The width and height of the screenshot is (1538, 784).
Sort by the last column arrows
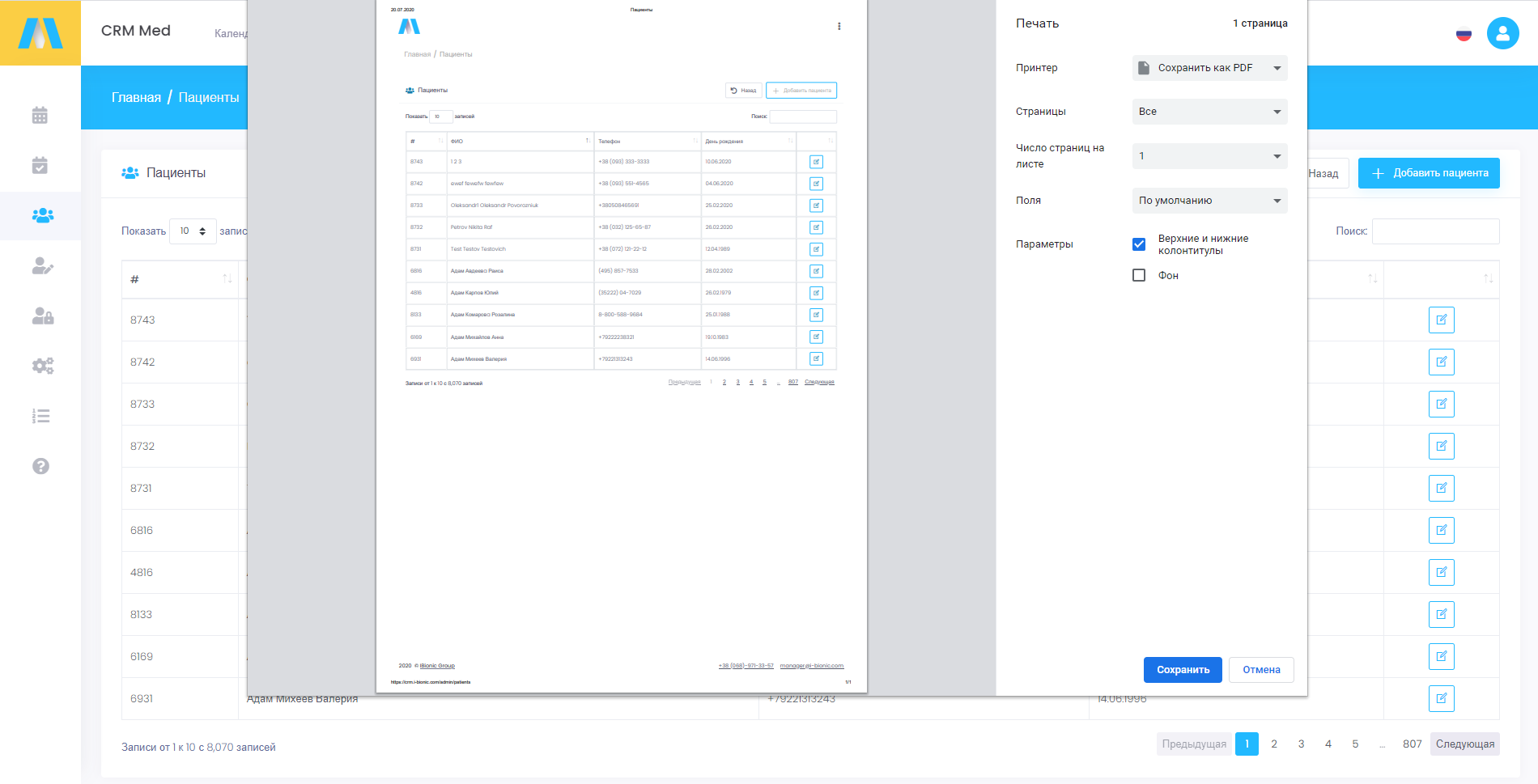click(1488, 278)
